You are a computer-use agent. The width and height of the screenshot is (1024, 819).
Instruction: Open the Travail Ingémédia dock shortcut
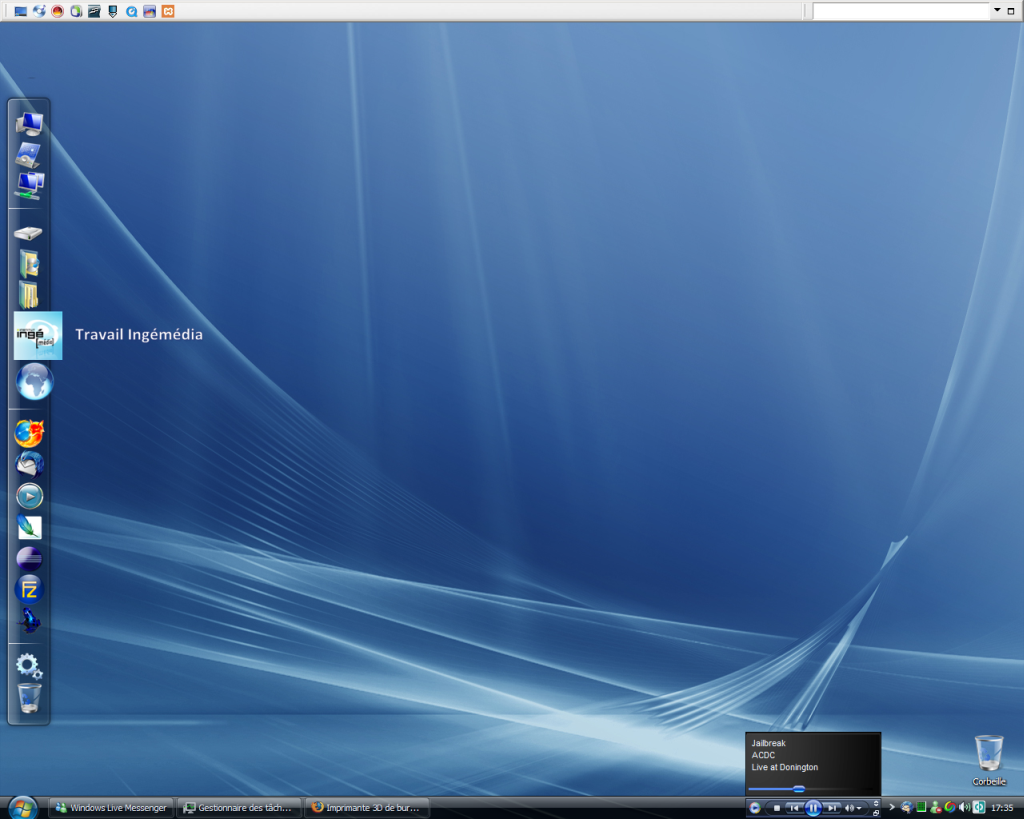pos(38,336)
